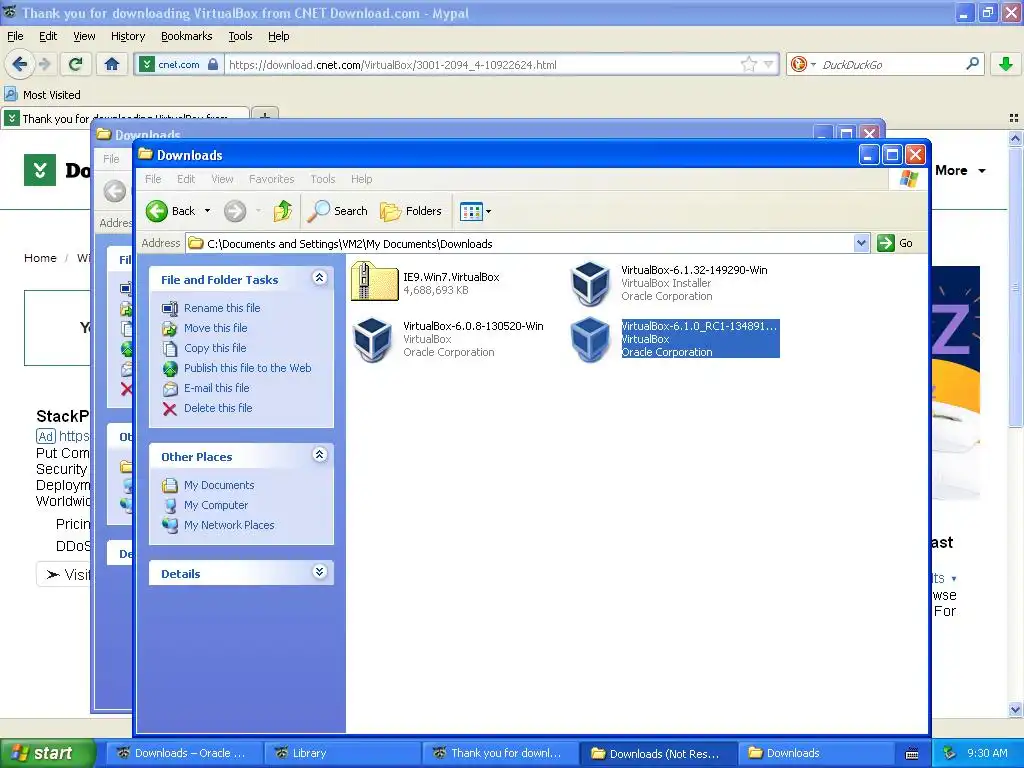Click the Mypal browser forward arrow
The height and width of the screenshot is (768, 1024).
coord(44,64)
